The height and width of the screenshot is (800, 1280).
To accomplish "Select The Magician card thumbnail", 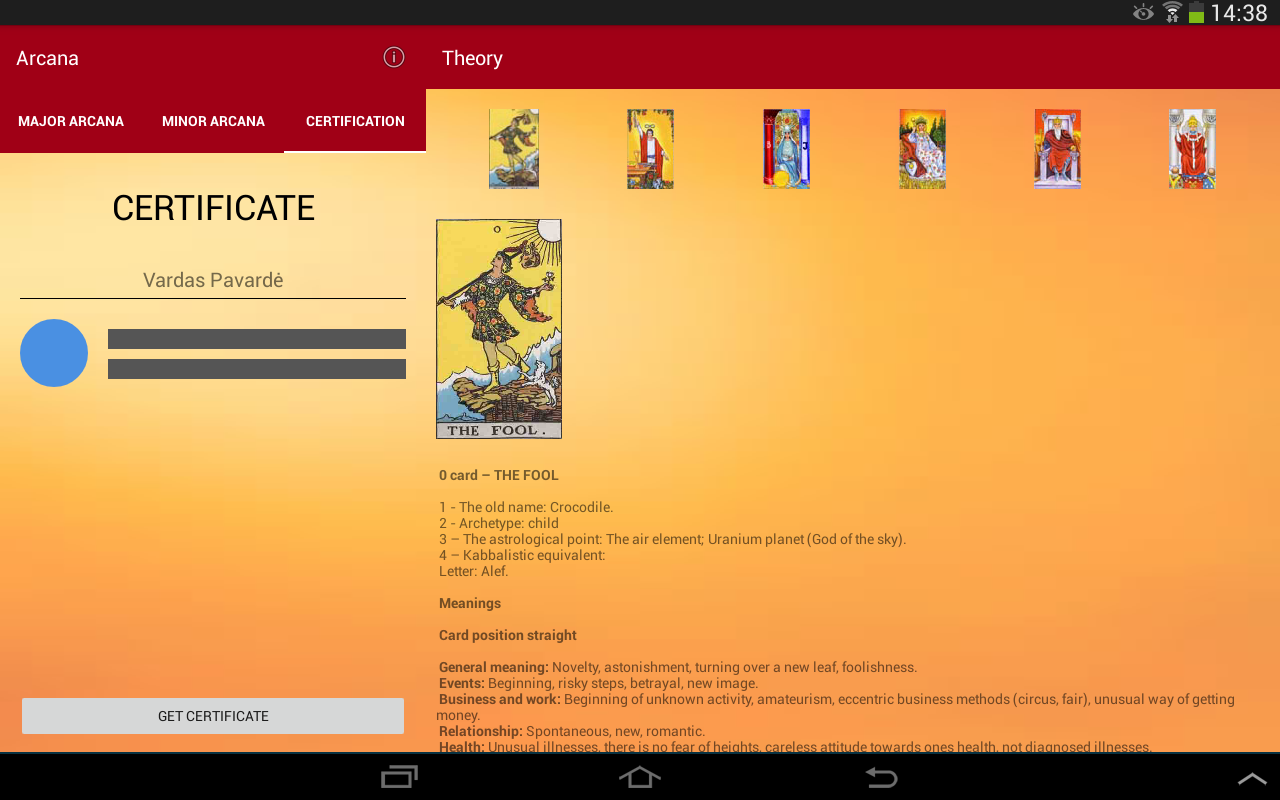I will (x=650, y=149).
